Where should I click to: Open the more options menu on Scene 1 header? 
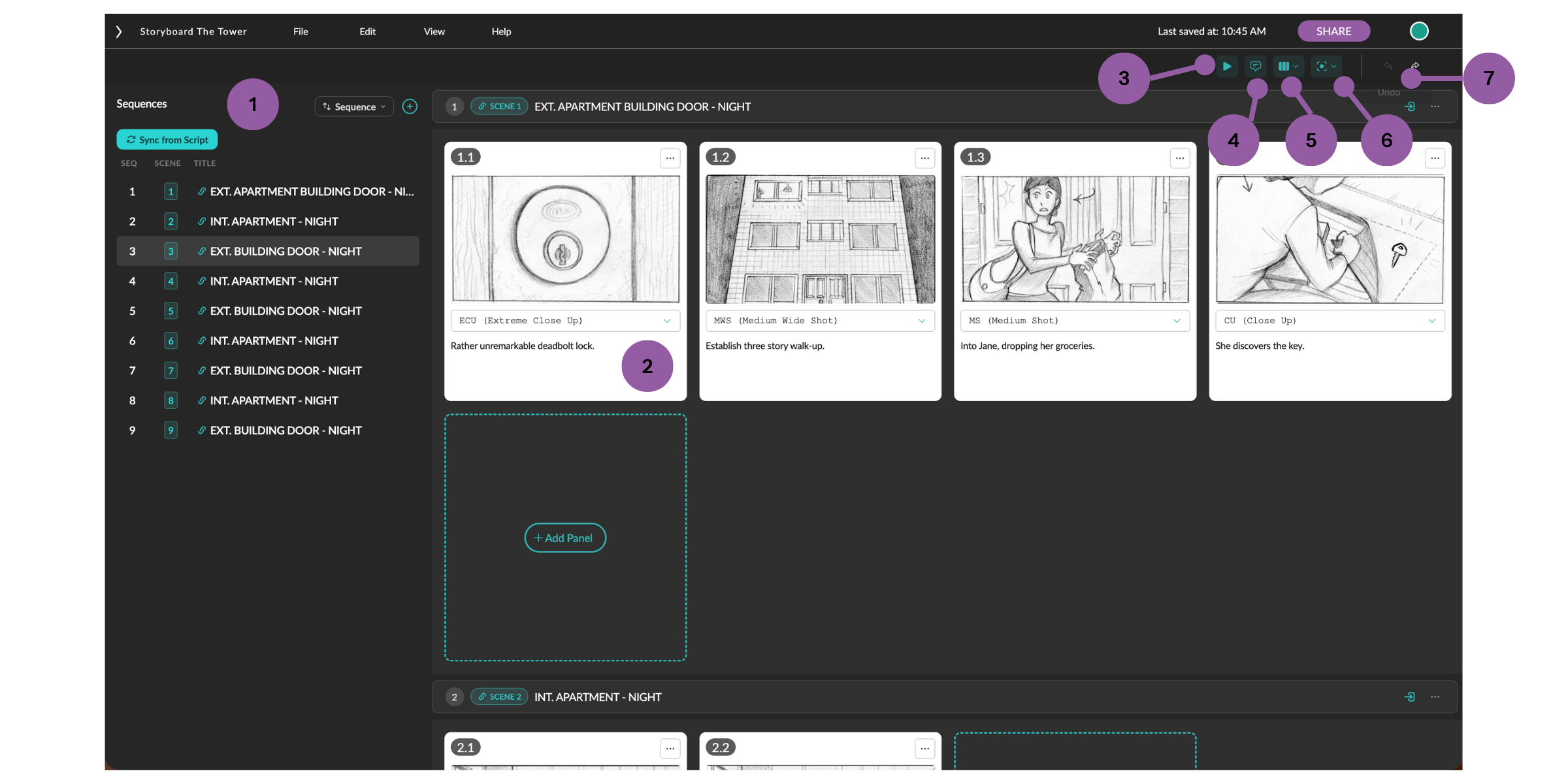1435,106
